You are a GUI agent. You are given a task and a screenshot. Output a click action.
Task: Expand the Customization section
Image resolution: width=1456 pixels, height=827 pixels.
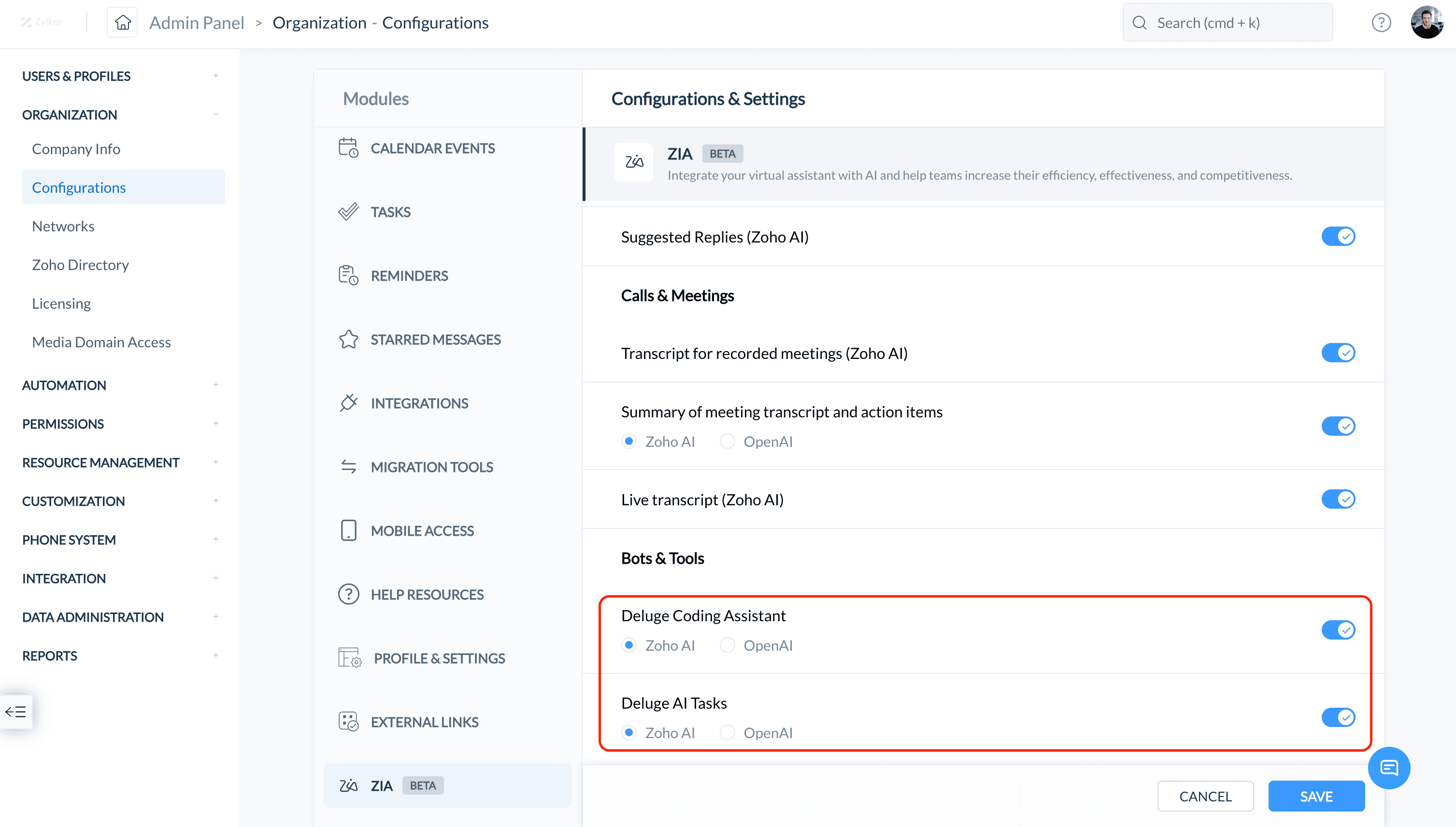point(216,500)
